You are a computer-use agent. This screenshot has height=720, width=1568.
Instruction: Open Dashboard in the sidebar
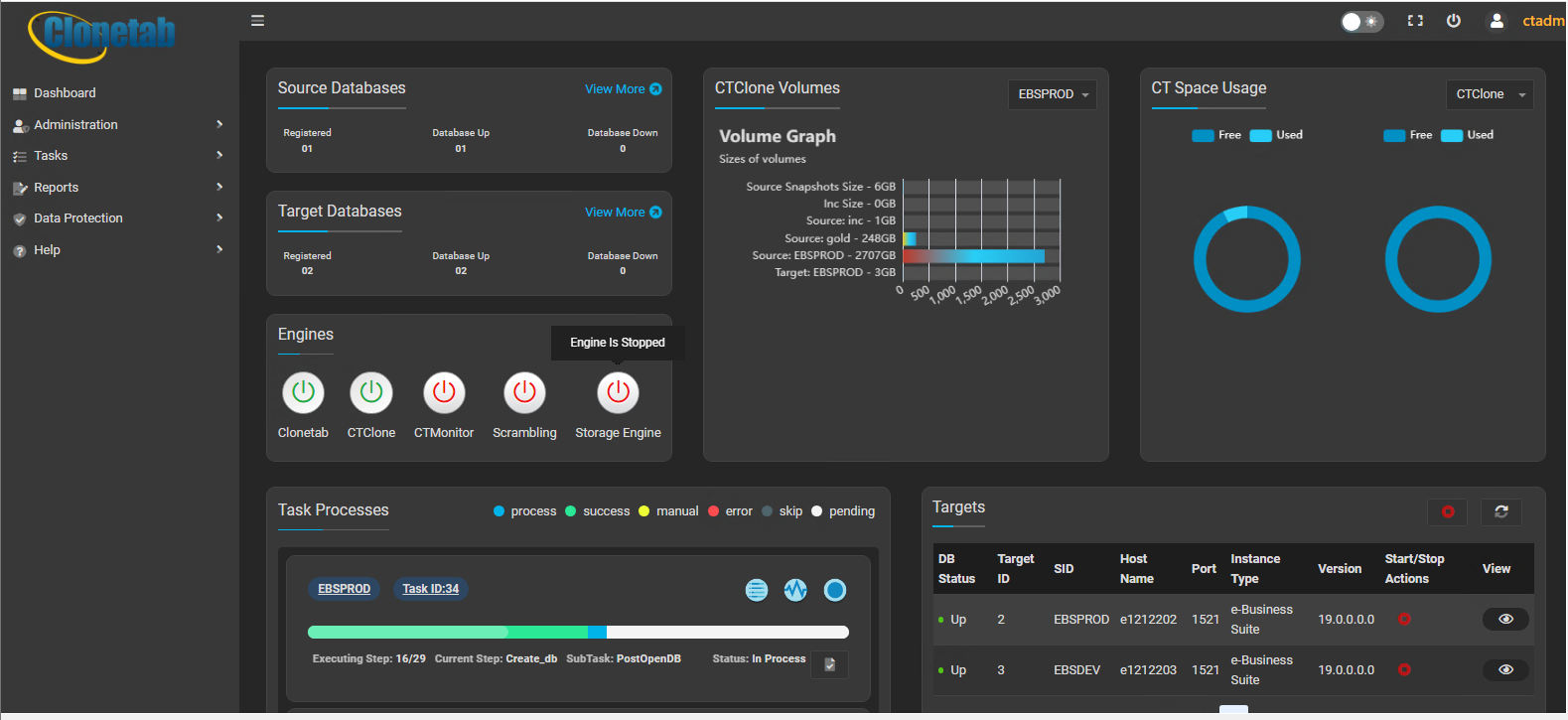pos(65,93)
